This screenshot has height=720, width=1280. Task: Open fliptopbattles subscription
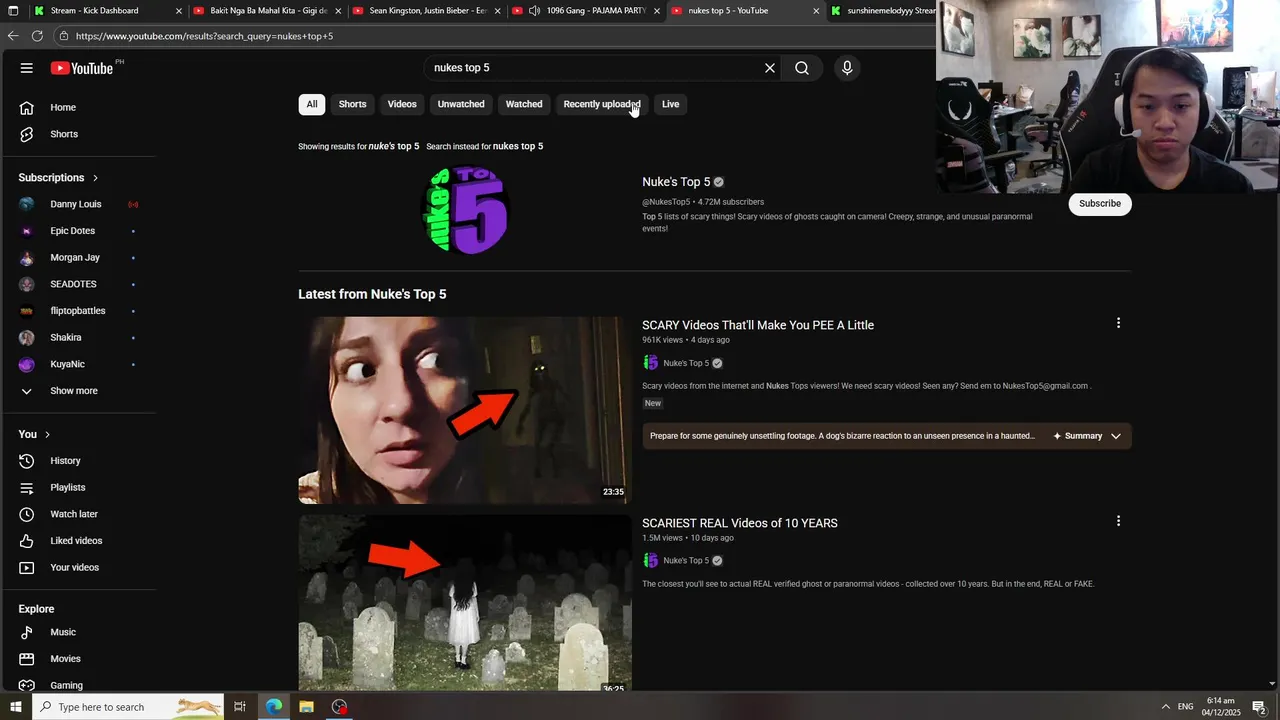[78, 311]
